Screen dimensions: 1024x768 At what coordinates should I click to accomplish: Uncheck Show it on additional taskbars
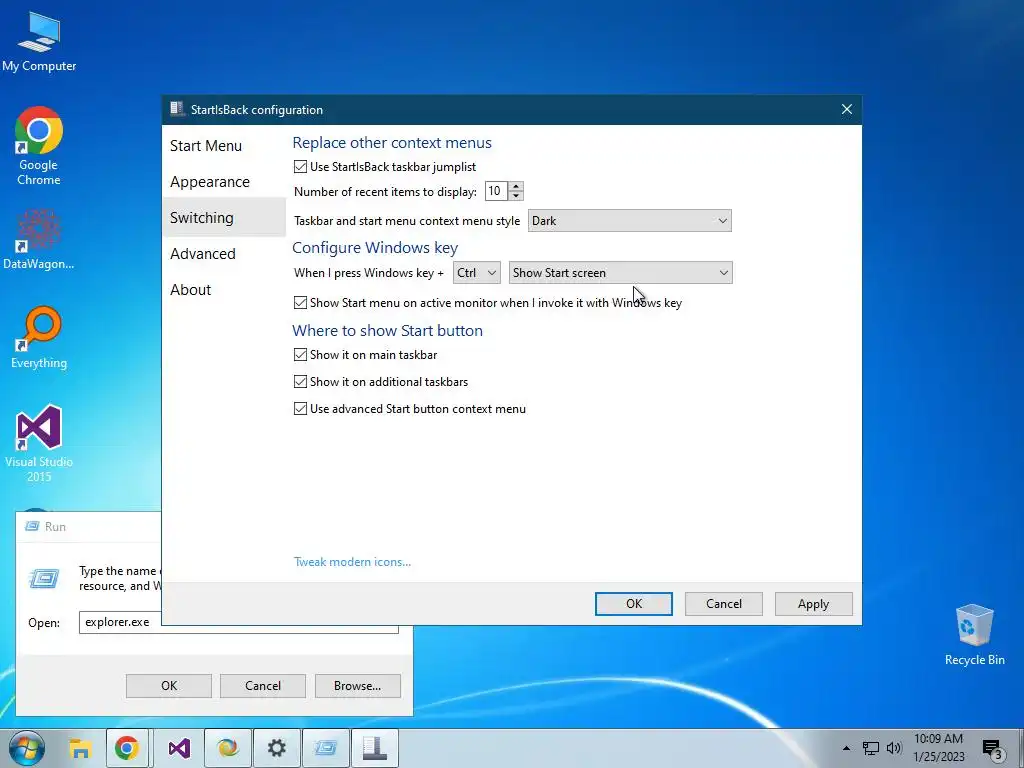pos(300,381)
